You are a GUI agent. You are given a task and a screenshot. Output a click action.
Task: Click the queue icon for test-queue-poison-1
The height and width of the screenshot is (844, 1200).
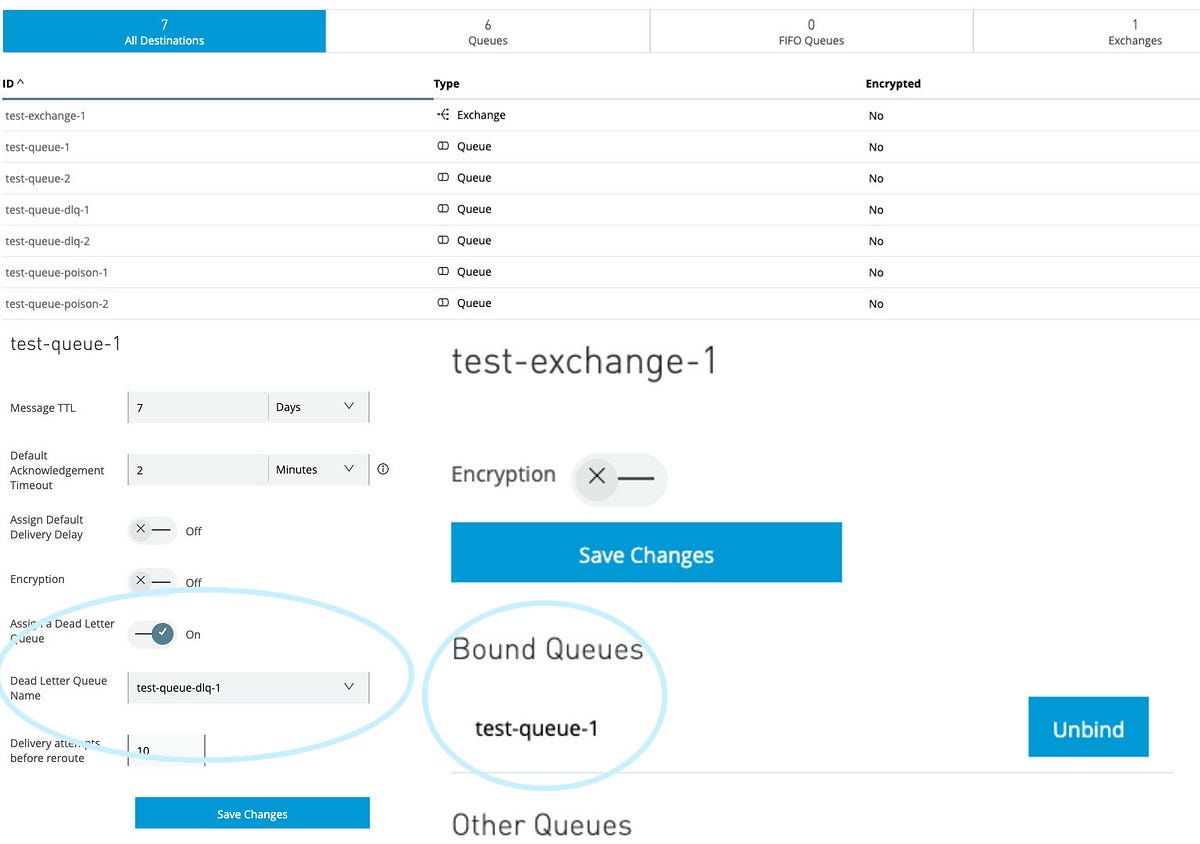click(x=443, y=272)
